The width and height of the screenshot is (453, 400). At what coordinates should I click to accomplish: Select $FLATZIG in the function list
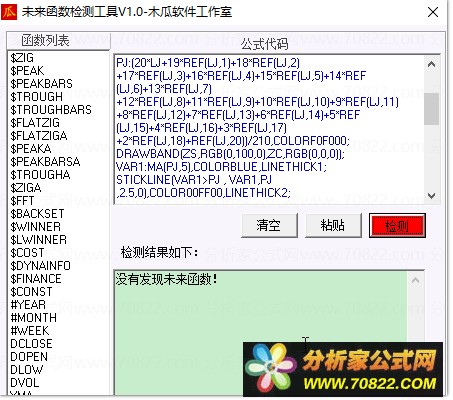click(x=35, y=123)
